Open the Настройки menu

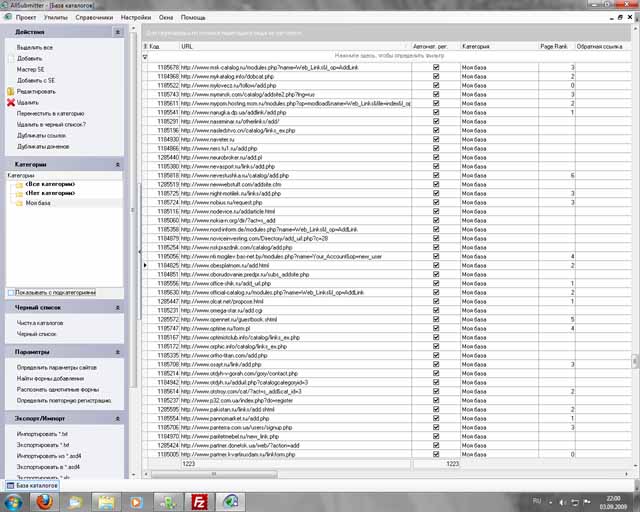point(136,18)
